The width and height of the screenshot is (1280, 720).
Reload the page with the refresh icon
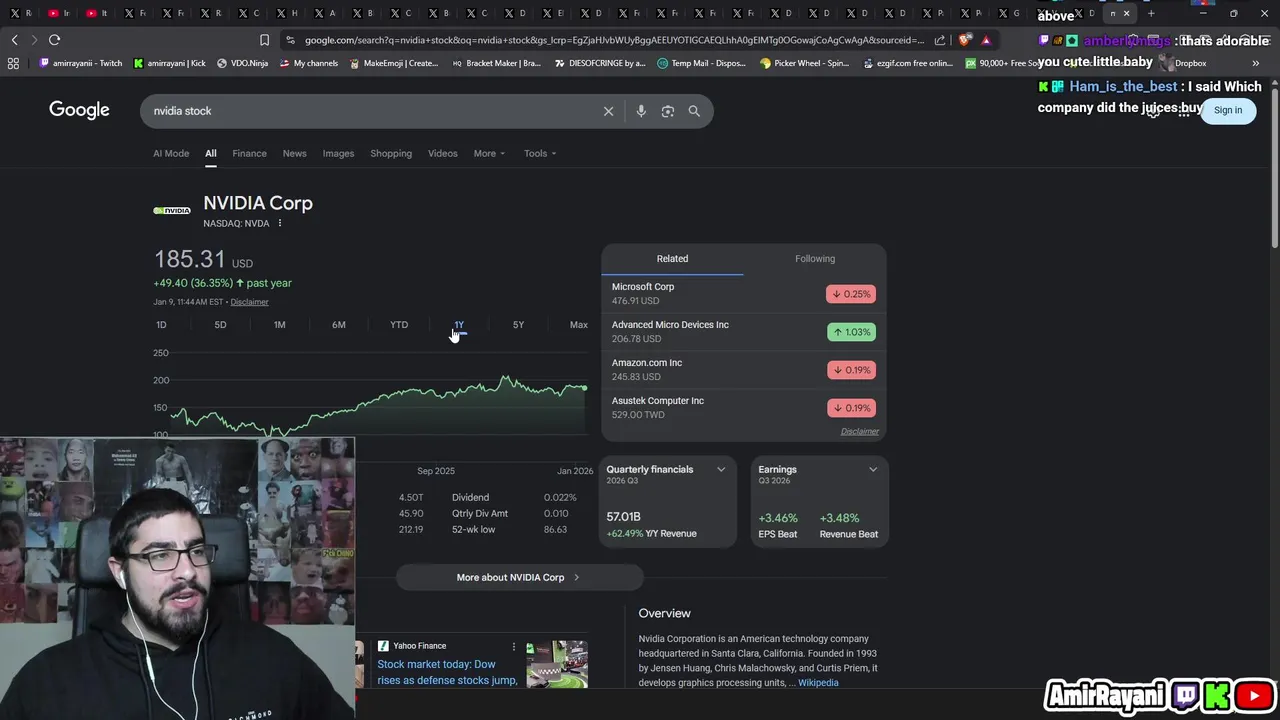[54, 40]
